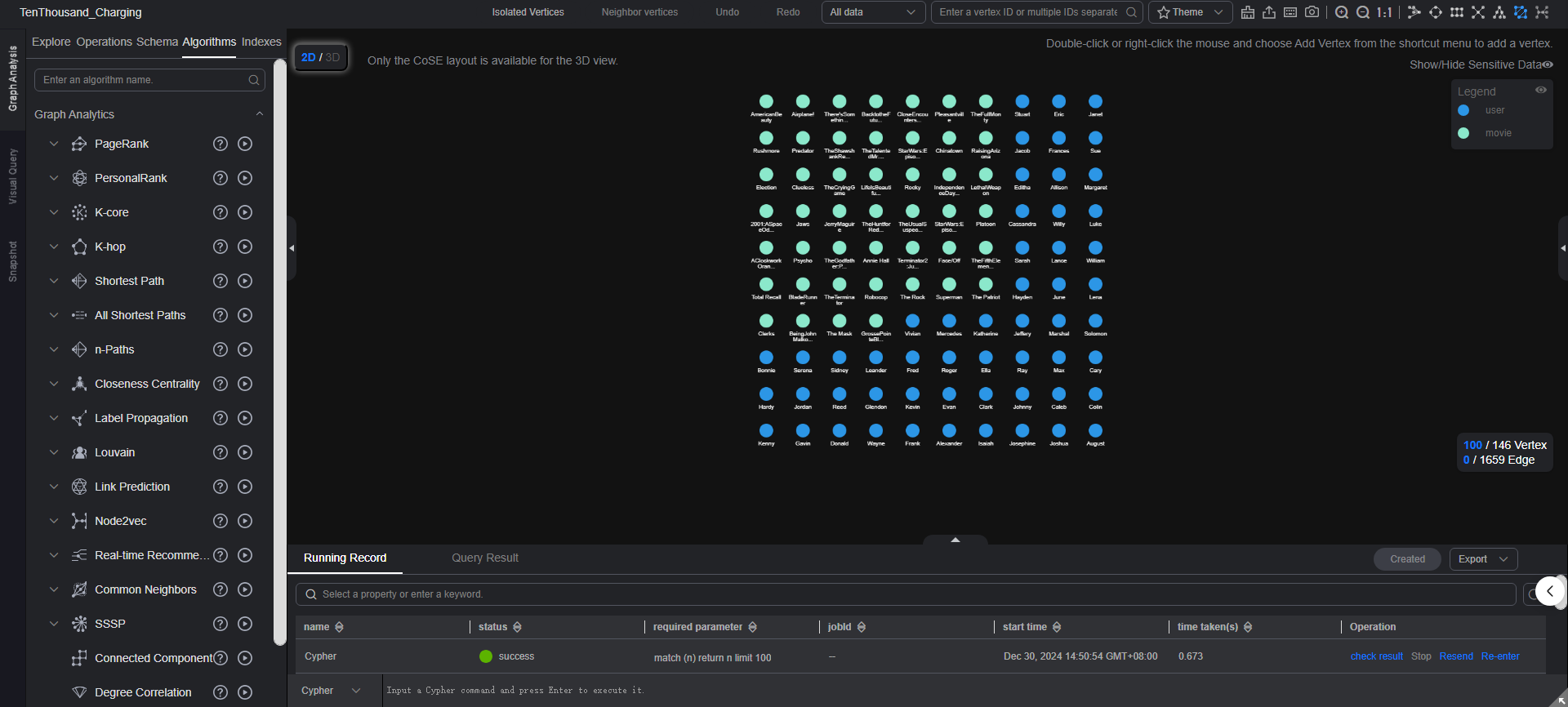Switch to the Indexes tab
The height and width of the screenshot is (707, 1568).
(x=261, y=42)
